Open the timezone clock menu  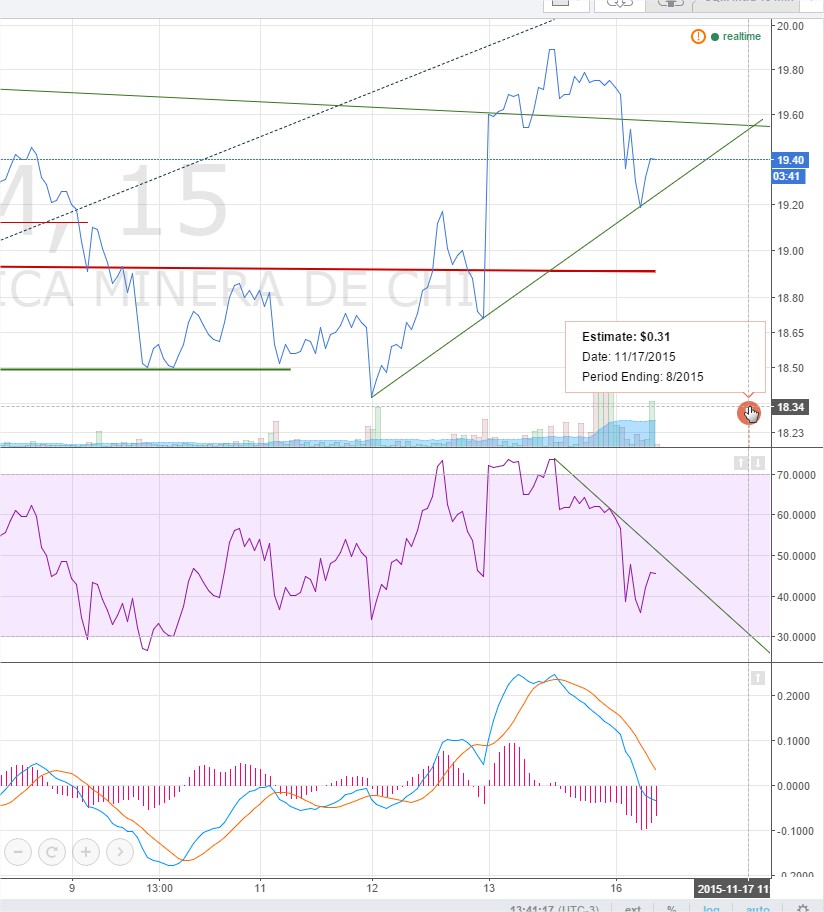point(555,909)
